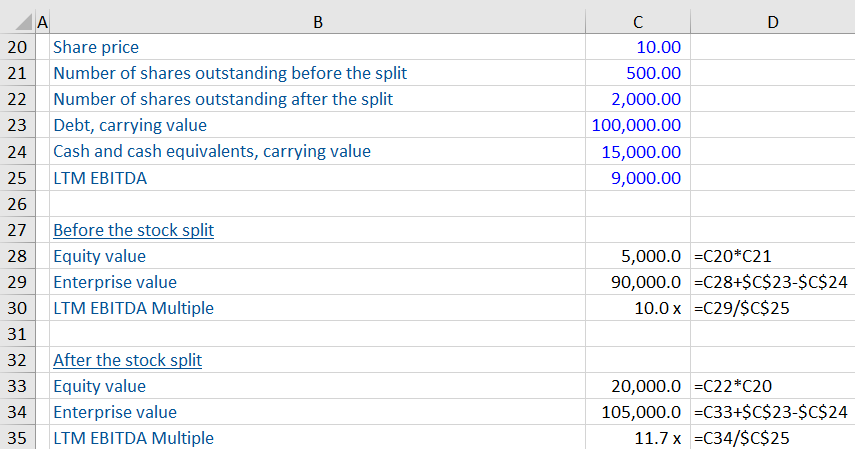Select the 2,000.00 shares after split cell
This screenshot has width=855, height=449.
[x=646, y=99]
